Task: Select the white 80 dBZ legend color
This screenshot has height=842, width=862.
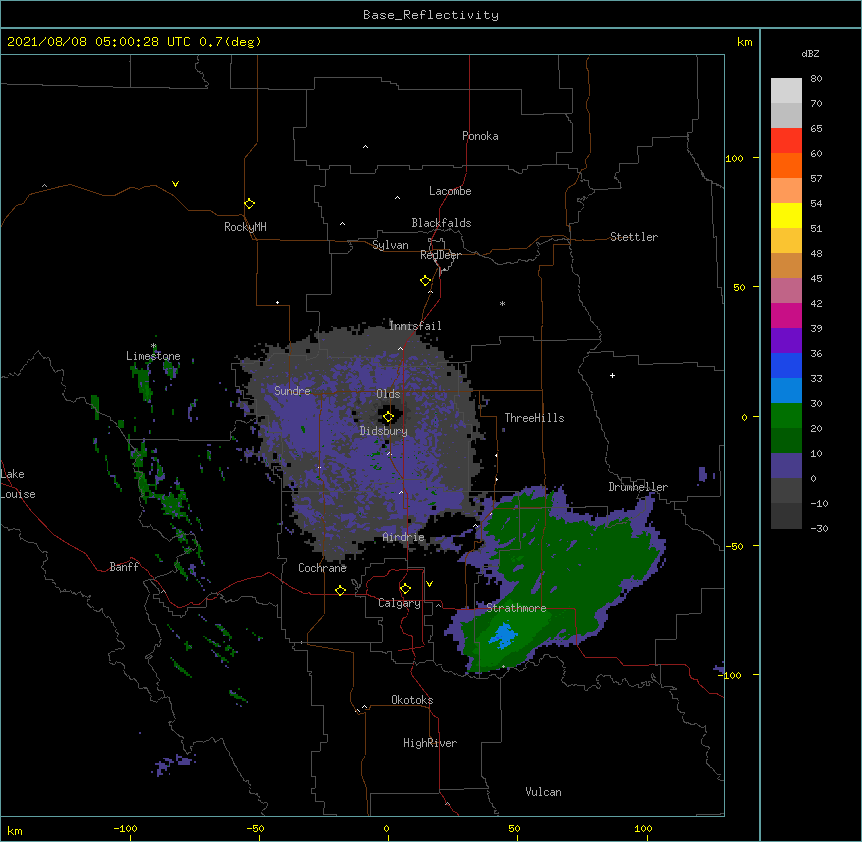Action: [786, 90]
